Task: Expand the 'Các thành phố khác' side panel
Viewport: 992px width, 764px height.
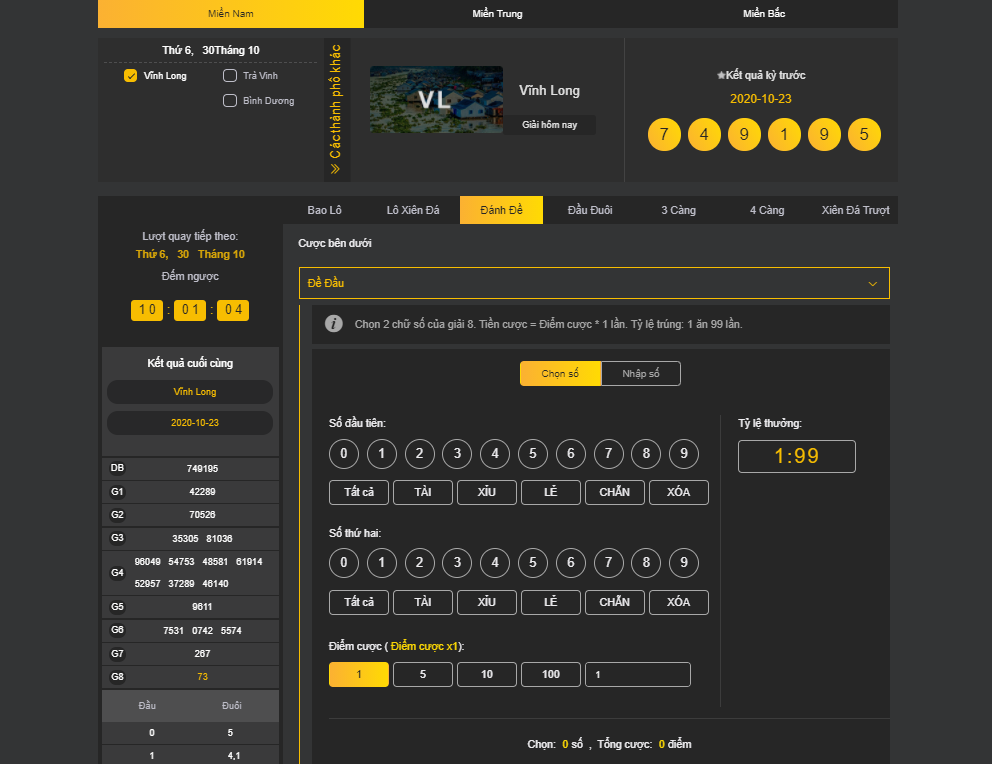Action: (x=336, y=109)
